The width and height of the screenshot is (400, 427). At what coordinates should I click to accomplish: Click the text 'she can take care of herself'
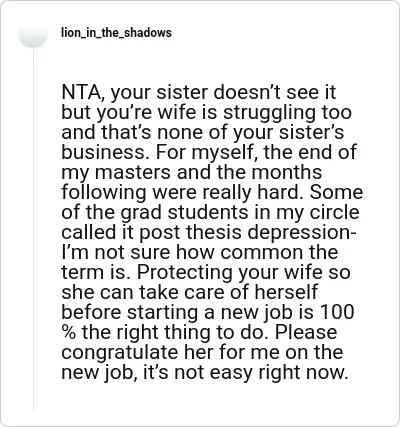pyautogui.click(x=189, y=292)
